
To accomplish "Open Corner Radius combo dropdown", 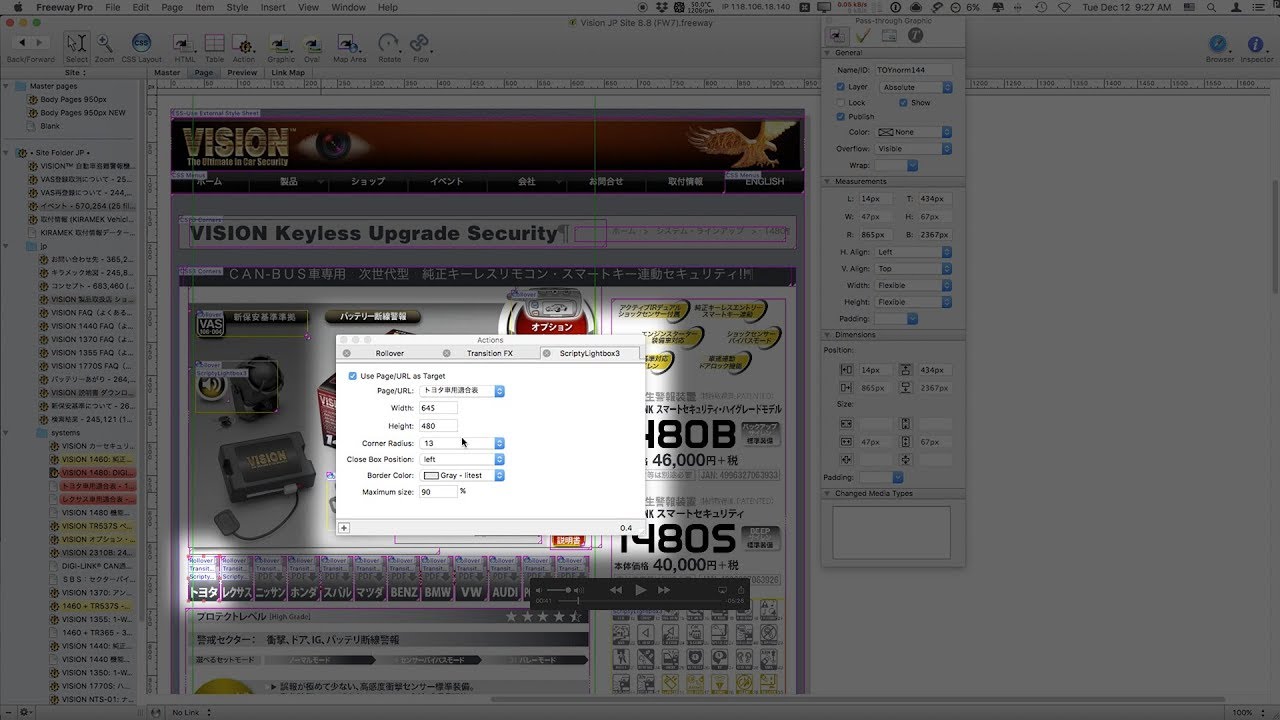I will [500, 443].
